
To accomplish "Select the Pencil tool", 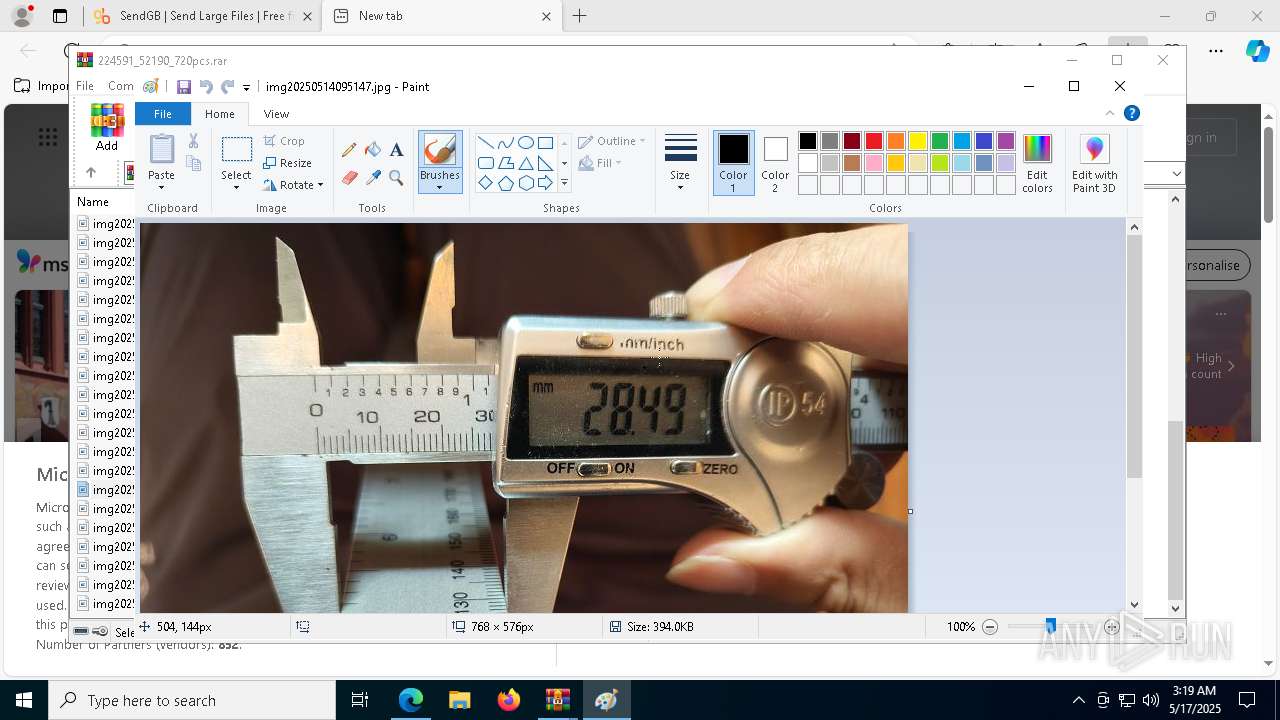I will point(349,150).
